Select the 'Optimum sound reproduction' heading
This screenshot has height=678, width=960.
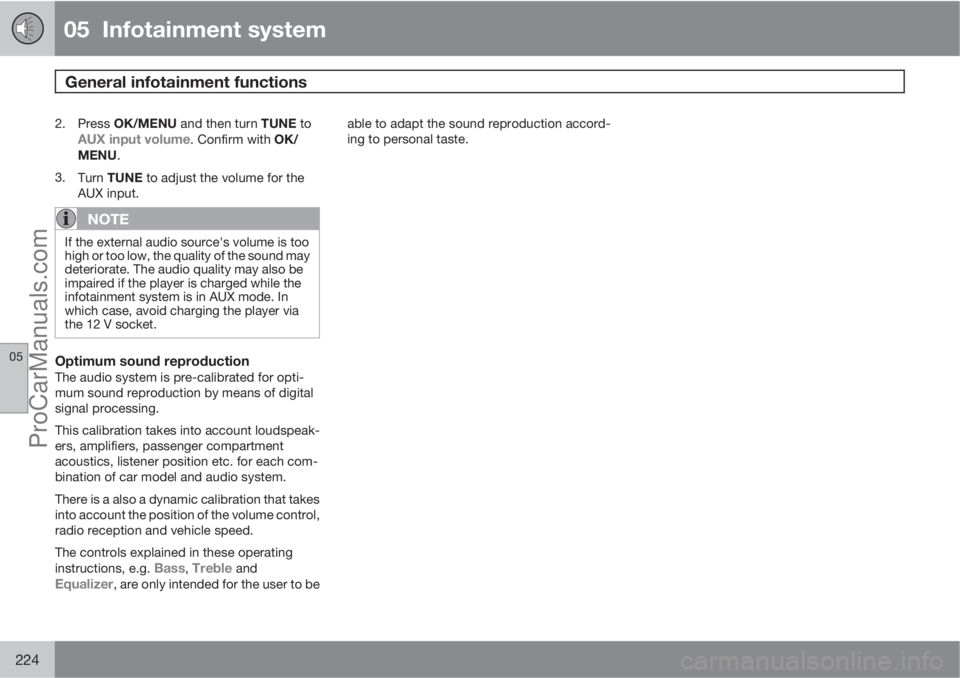(152, 361)
